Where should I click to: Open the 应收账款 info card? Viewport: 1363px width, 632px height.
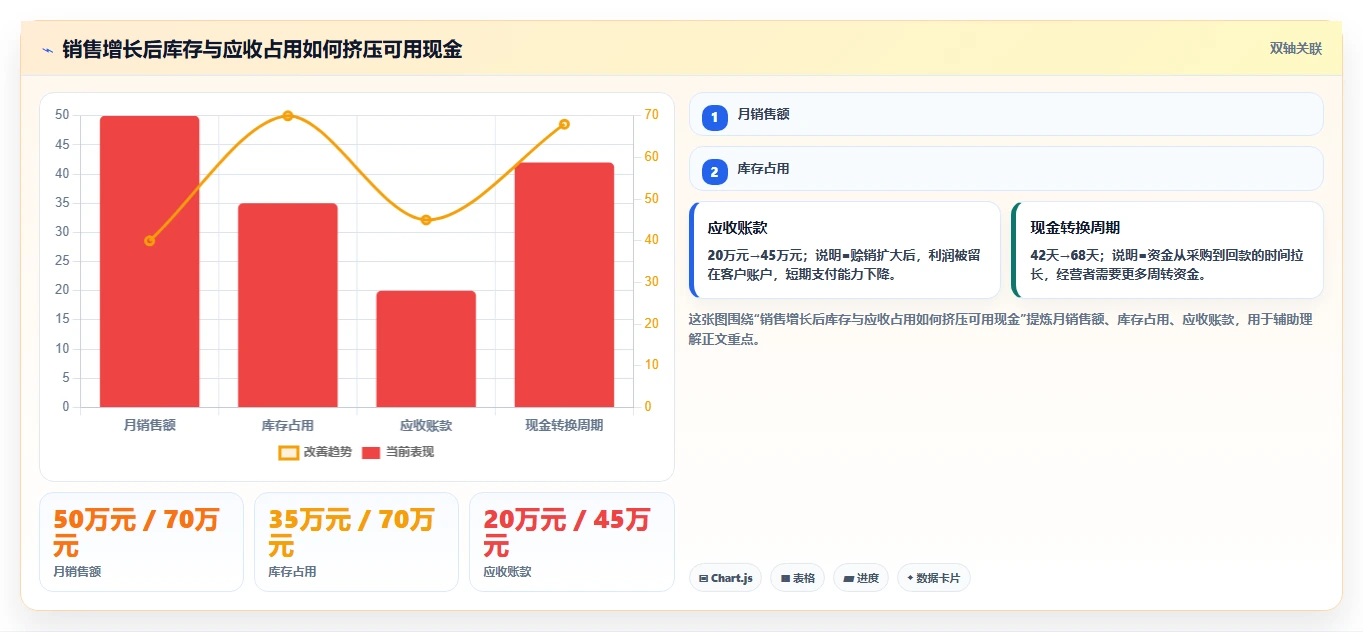pos(844,250)
